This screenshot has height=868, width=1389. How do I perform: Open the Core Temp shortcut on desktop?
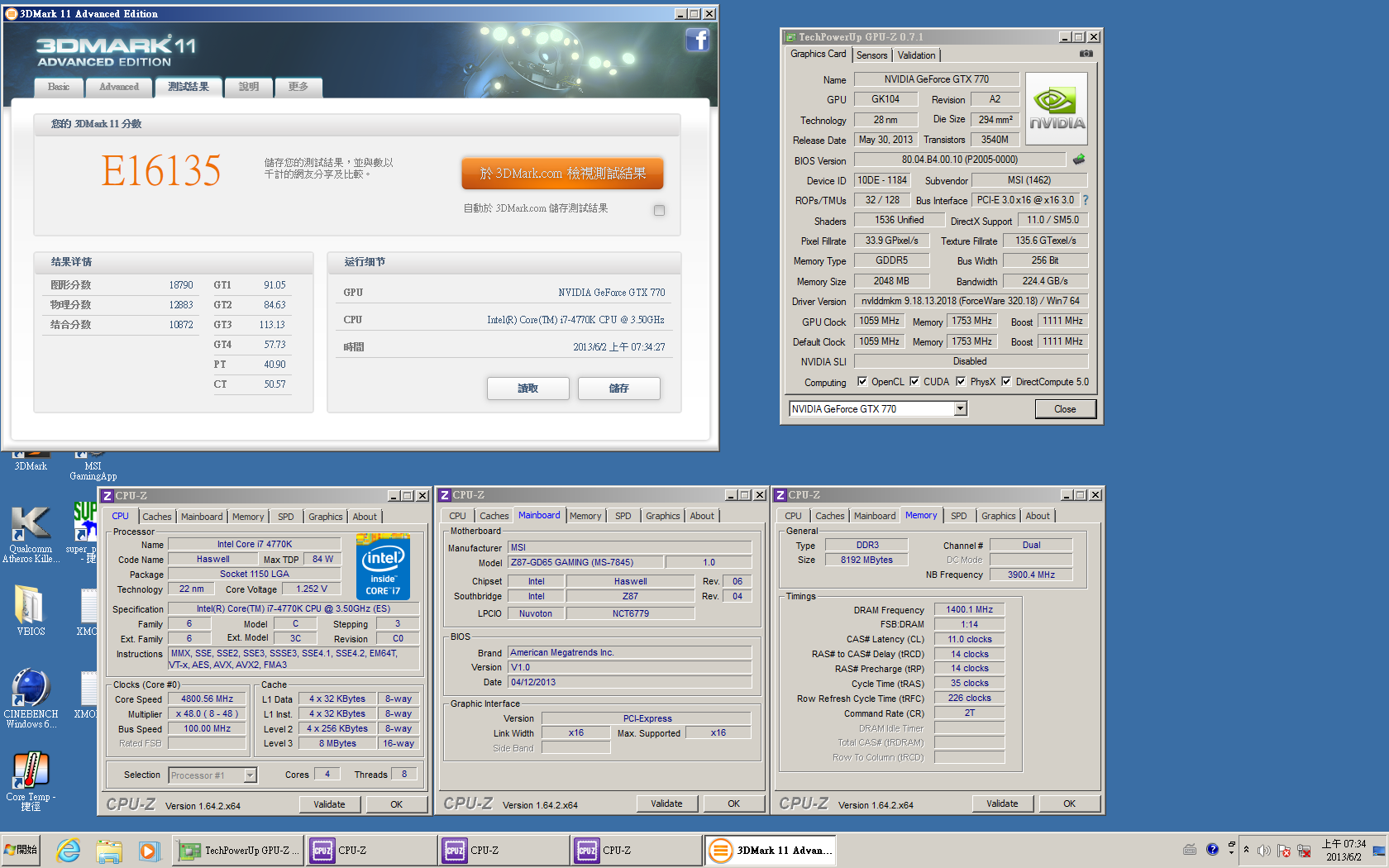click(x=31, y=781)
